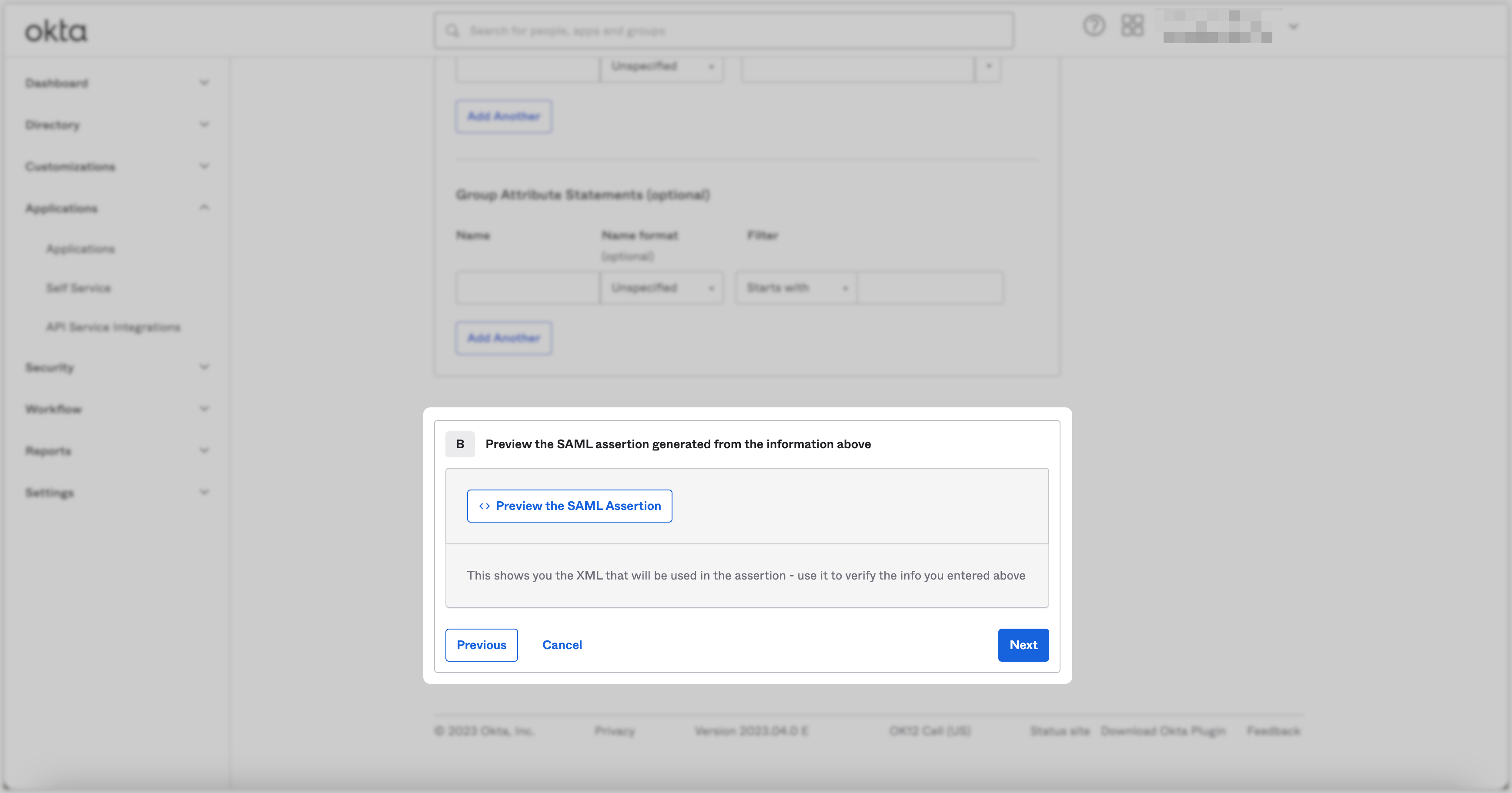
Task: Click the Okta logo
Action: pos(56,31)
